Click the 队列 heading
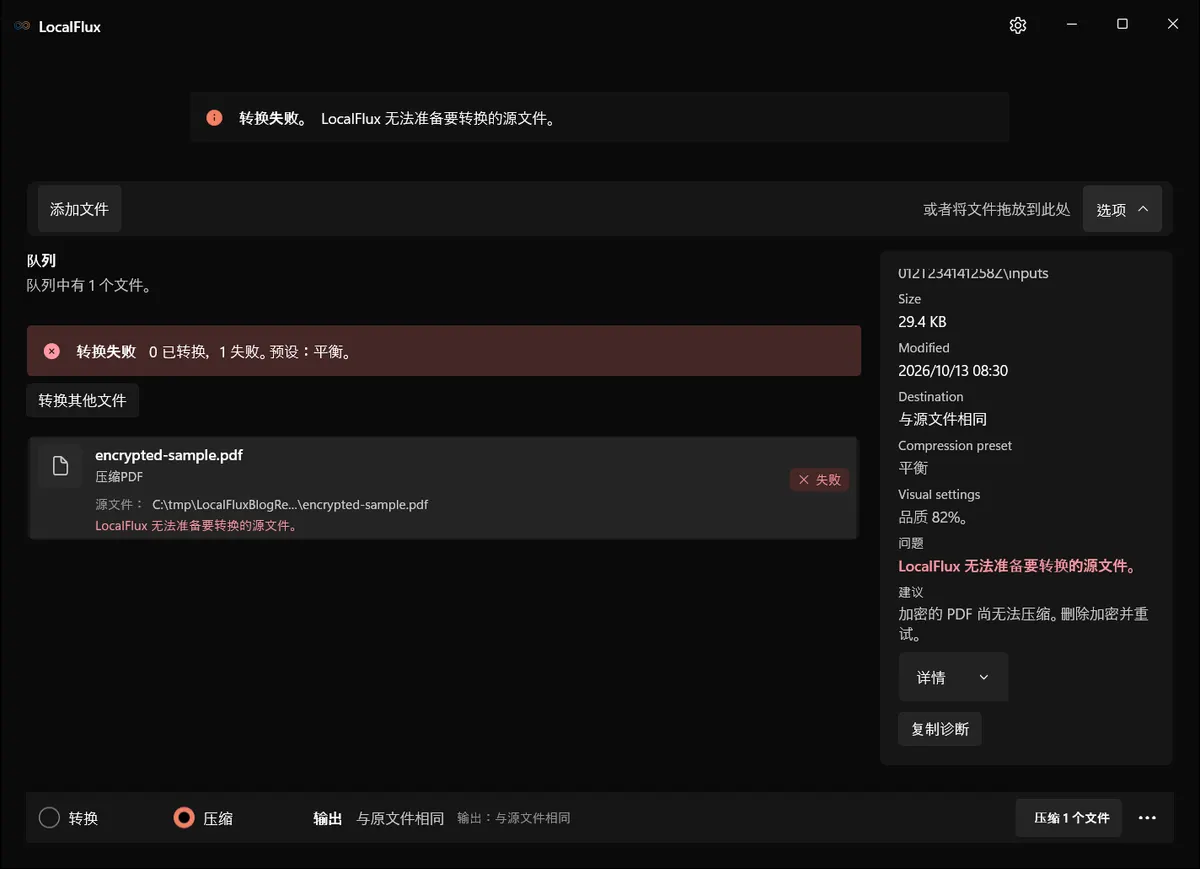The image size is (1200, 869). [x=41, y=261]
